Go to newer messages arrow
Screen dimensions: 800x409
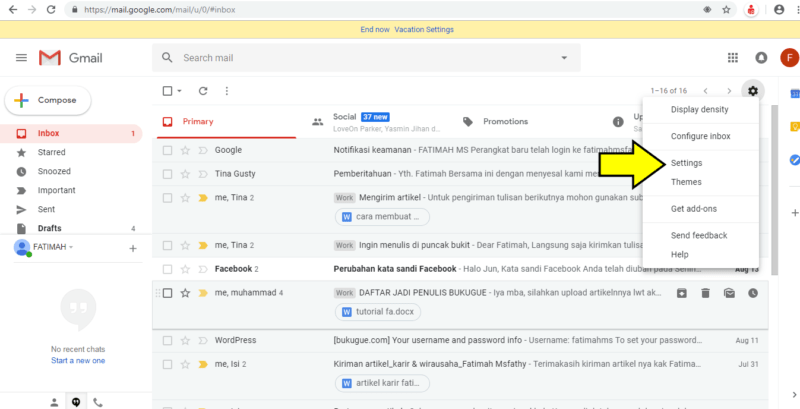[x=706, y=91]
